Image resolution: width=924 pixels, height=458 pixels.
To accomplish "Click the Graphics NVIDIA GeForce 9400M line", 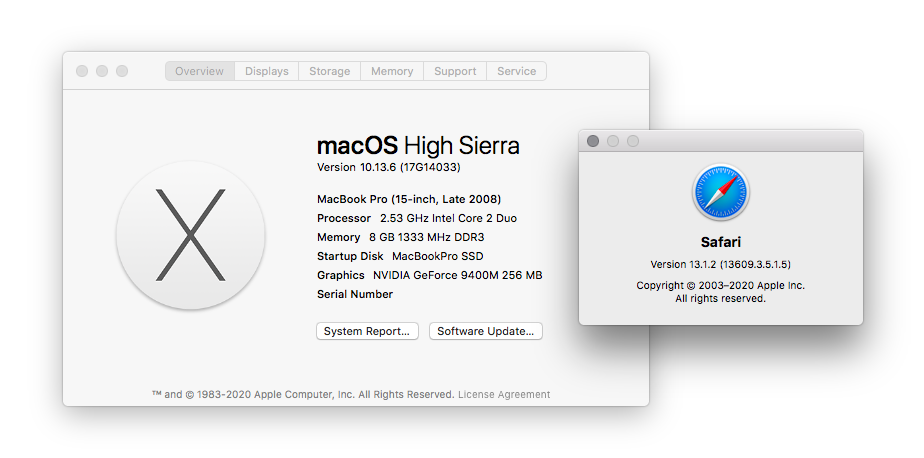I will click(x=430, y=275).
